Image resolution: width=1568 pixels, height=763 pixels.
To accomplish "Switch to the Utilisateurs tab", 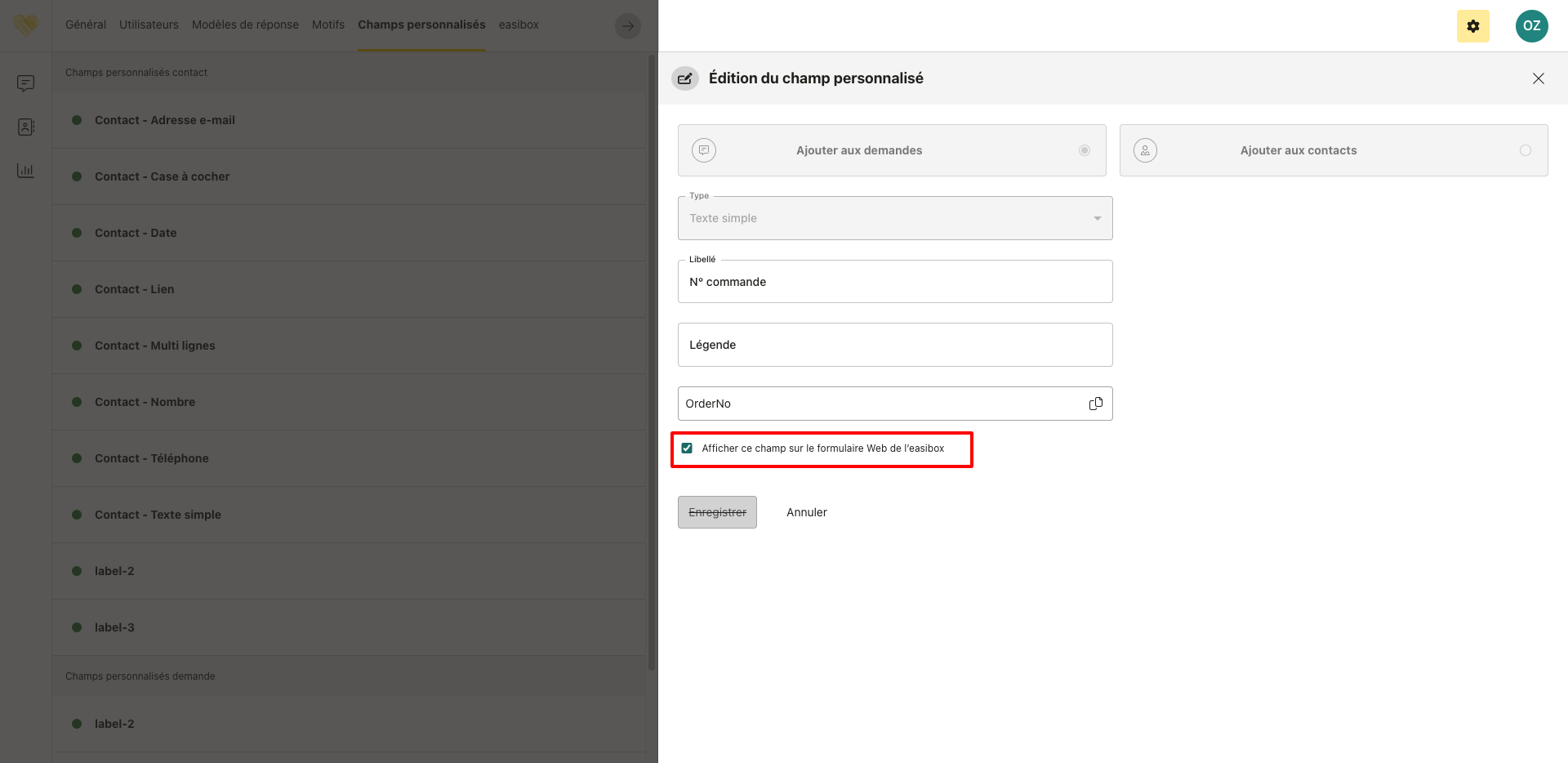I will pyautogui.click(x=149, y=25).
